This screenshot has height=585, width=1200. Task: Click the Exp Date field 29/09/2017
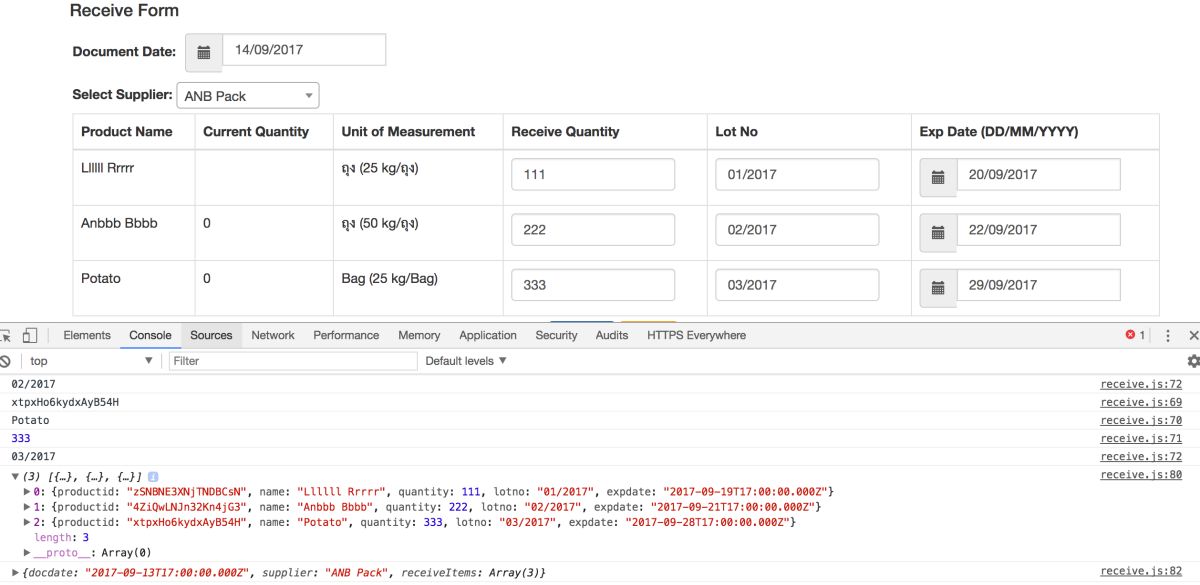coord(1038,285)
